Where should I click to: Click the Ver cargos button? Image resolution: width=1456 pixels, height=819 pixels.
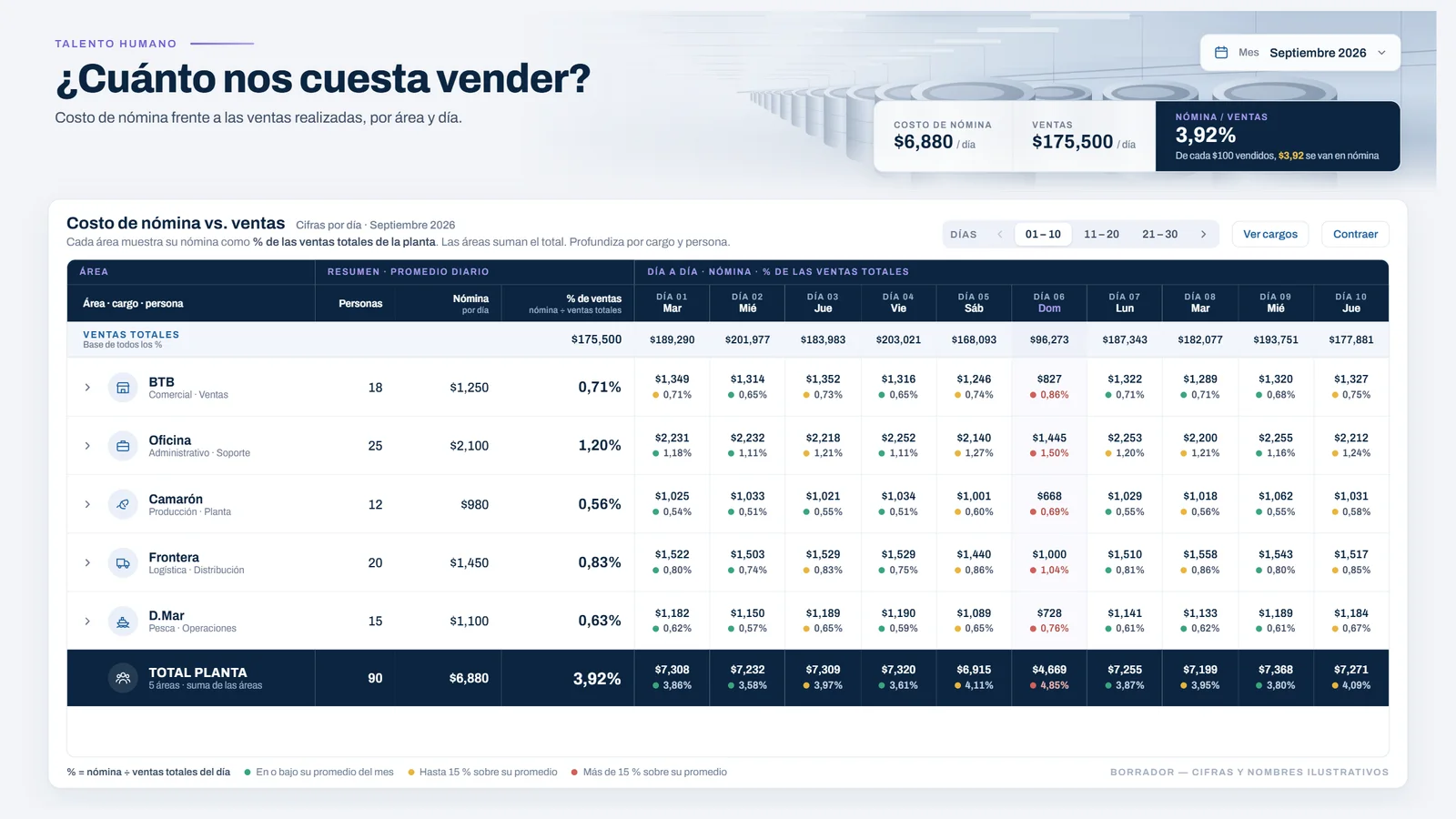point(1270,235)
